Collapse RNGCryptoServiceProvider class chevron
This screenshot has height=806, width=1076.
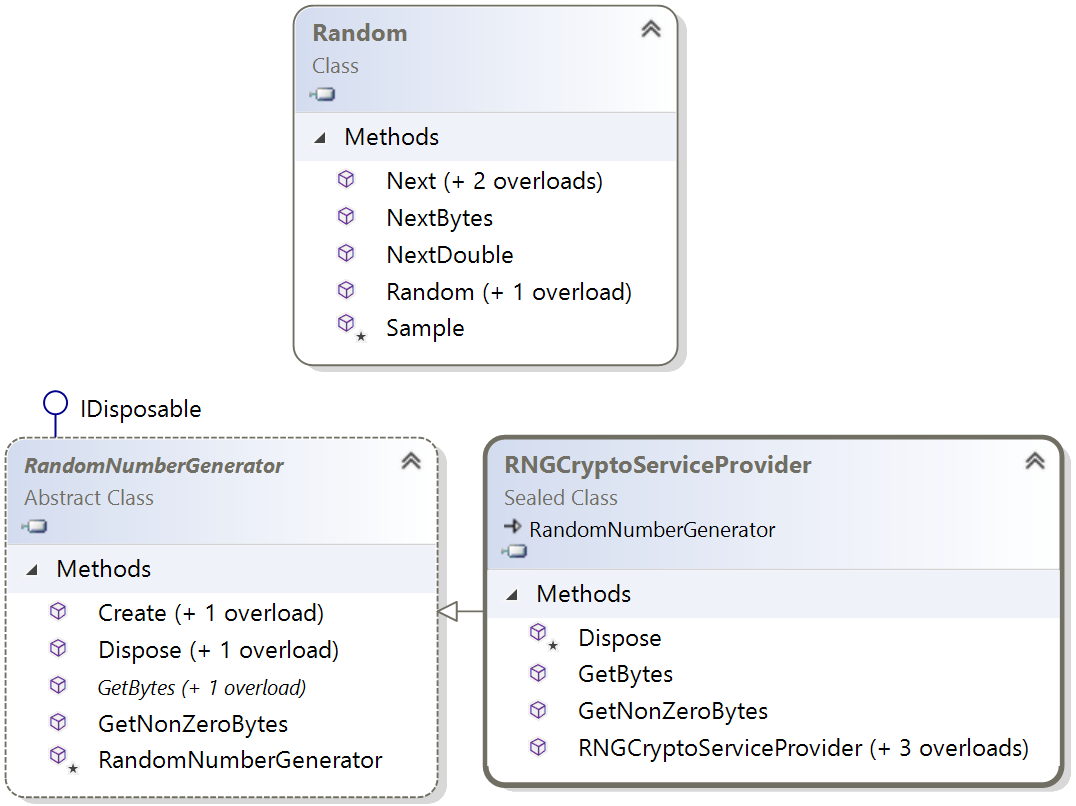1035,461
